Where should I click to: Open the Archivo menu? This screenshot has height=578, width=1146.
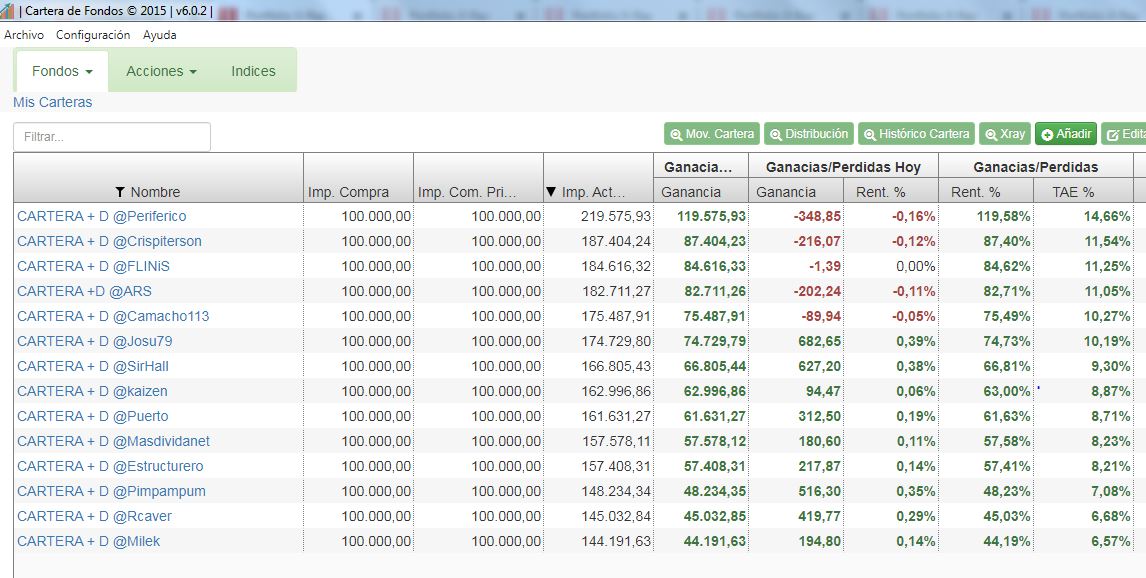click(24, 35)
